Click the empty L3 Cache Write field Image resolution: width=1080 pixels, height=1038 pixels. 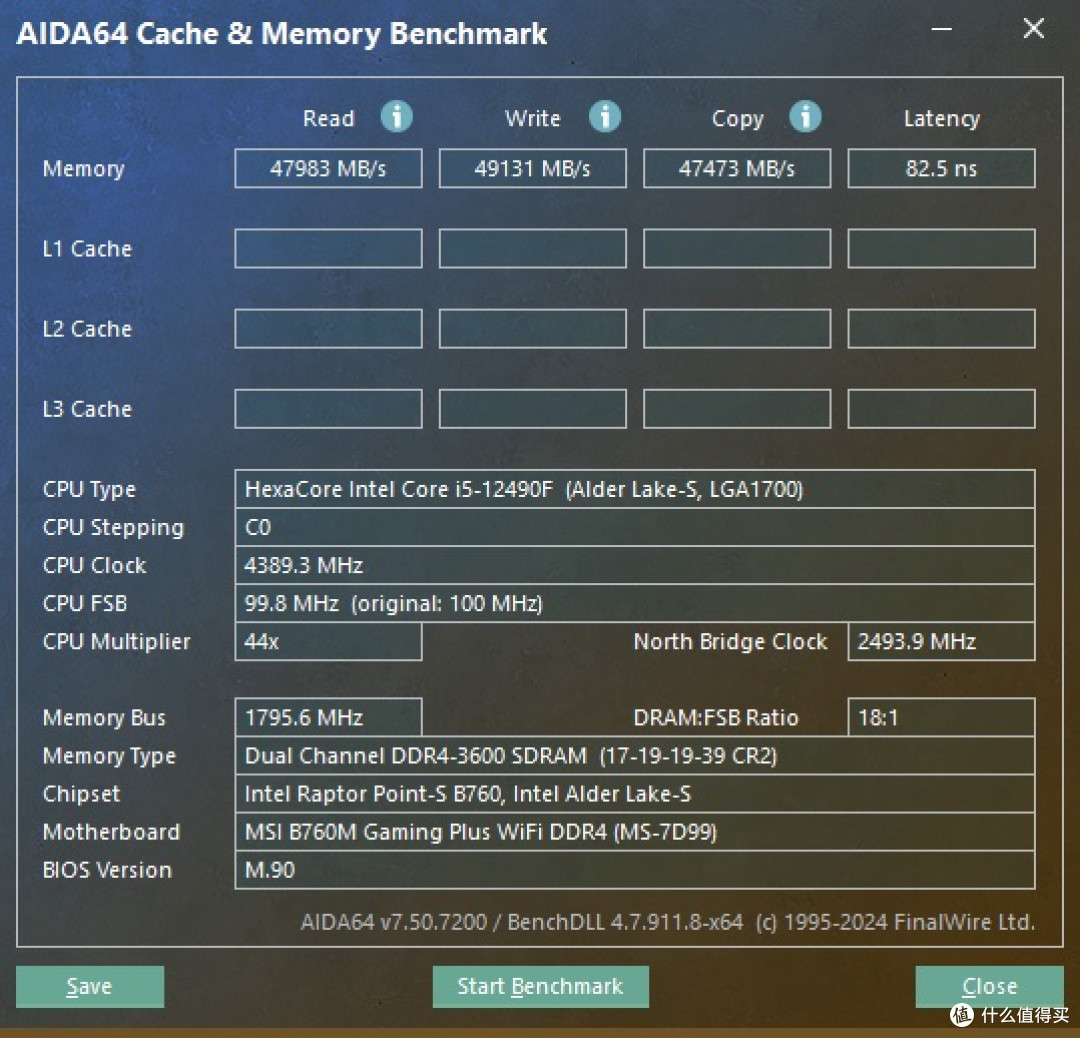532,408
